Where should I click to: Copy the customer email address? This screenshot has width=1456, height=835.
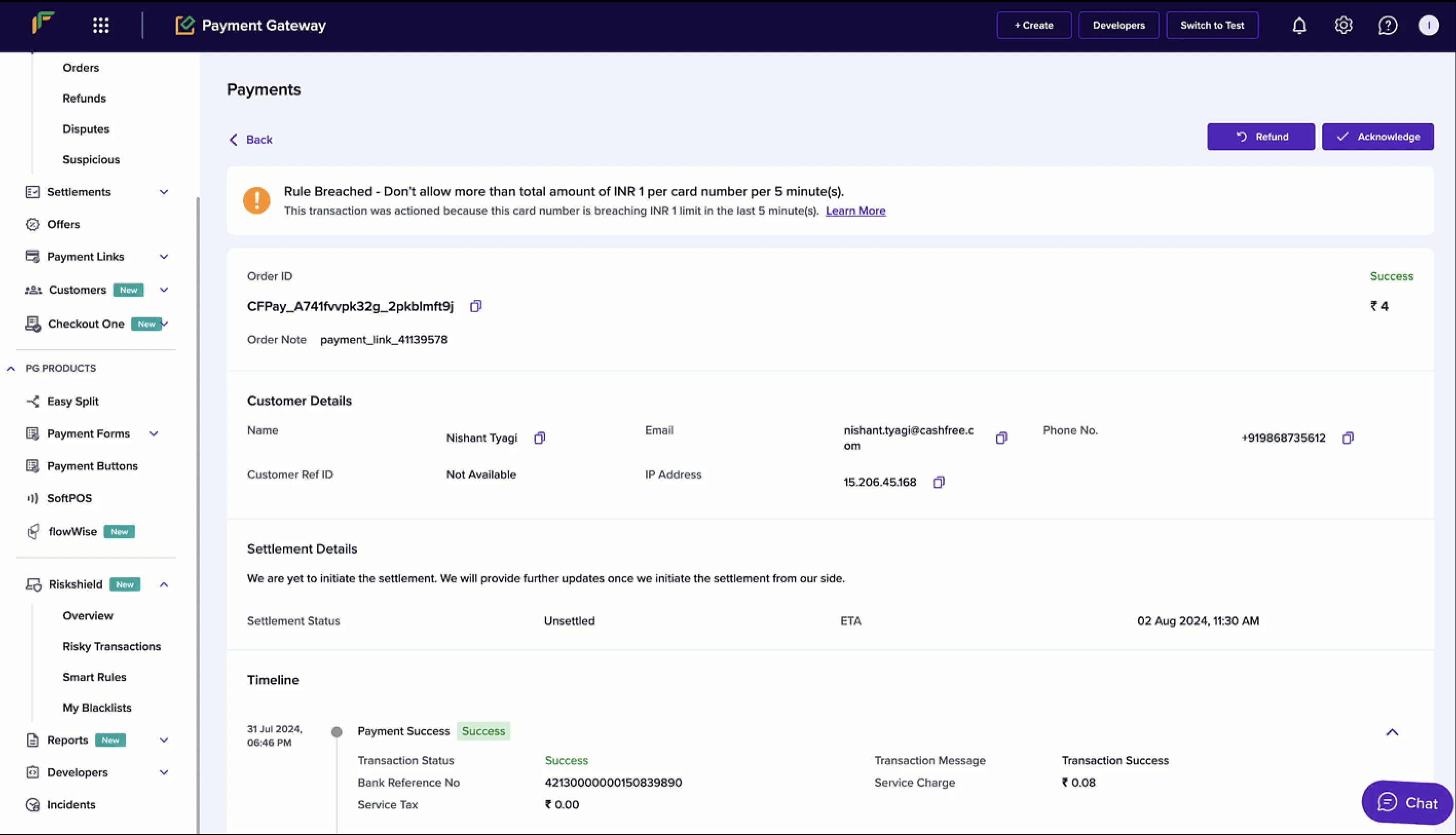click(1001, 438)
